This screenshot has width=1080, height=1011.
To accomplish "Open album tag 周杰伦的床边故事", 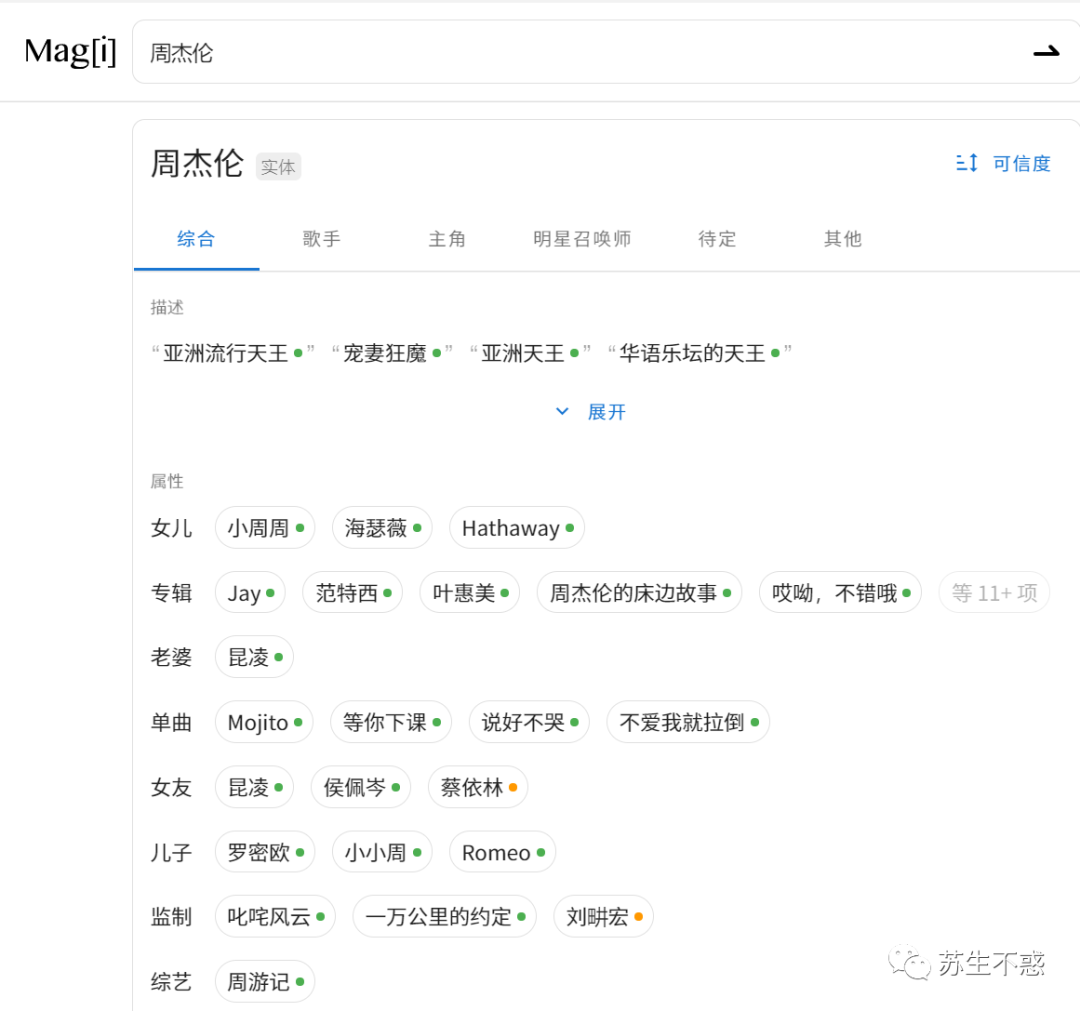I will click(640, 592).
